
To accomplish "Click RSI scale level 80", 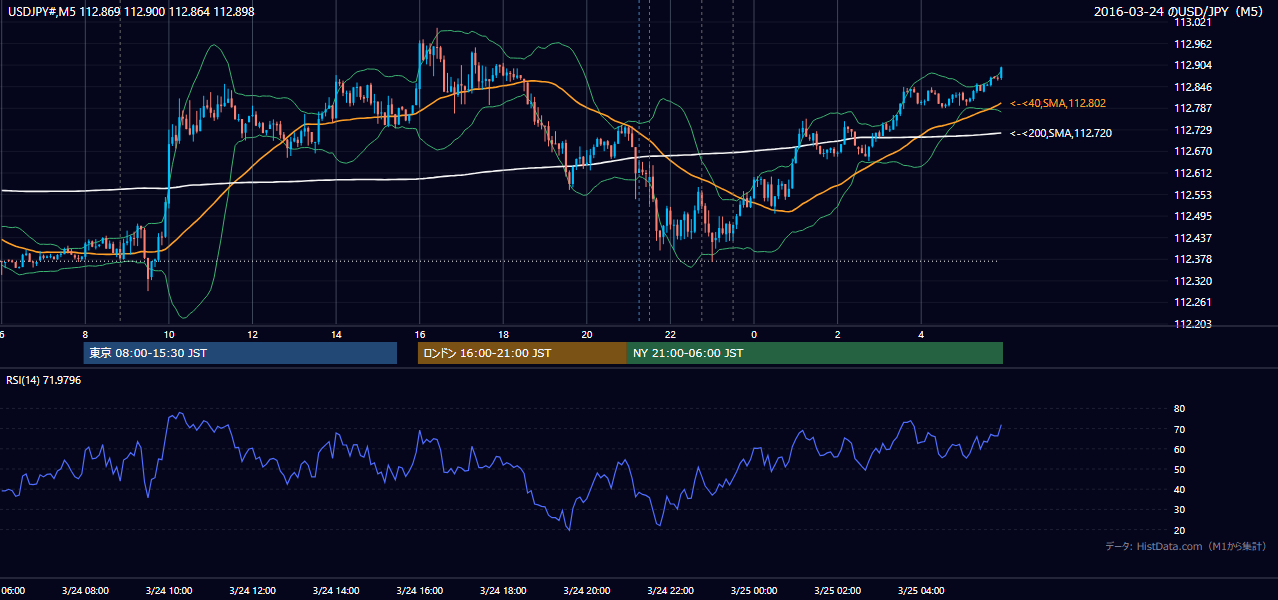I will coord(1179,409).
